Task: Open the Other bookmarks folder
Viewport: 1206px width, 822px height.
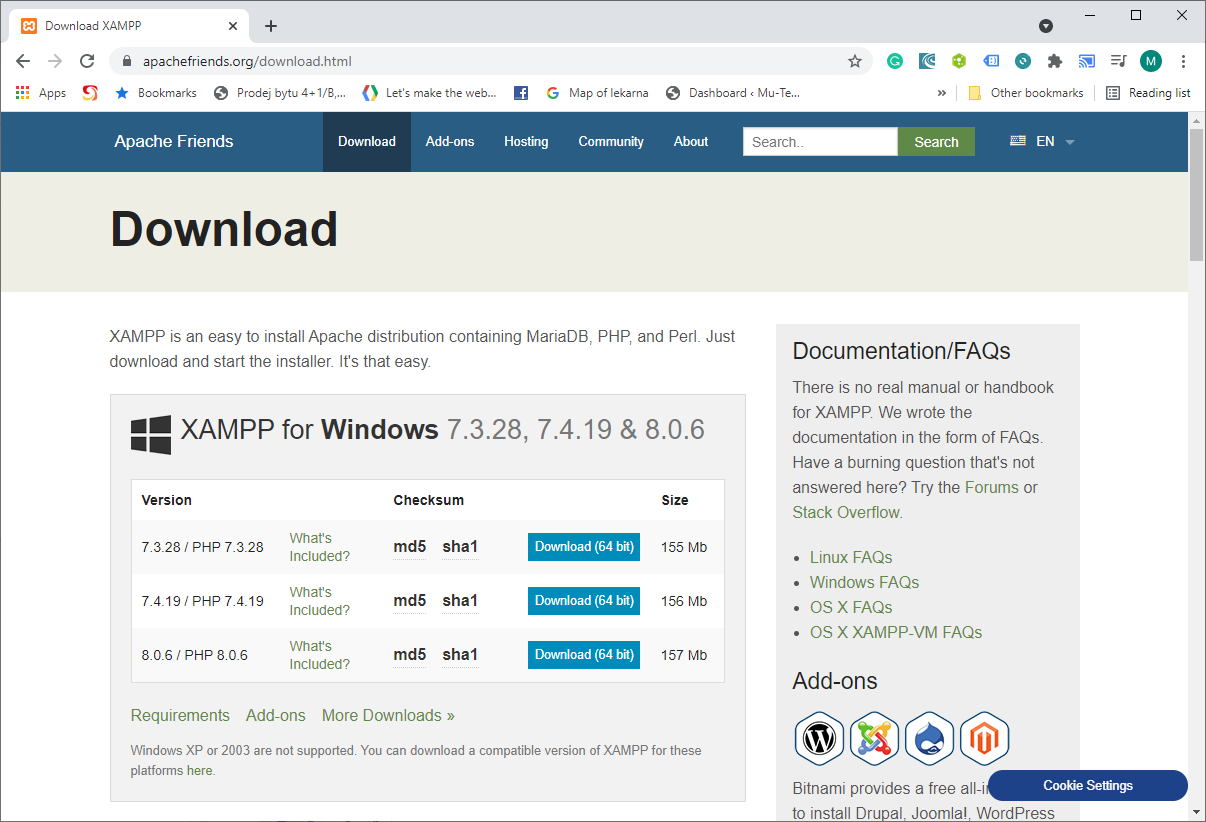Action: click(x=1025, y=93)
